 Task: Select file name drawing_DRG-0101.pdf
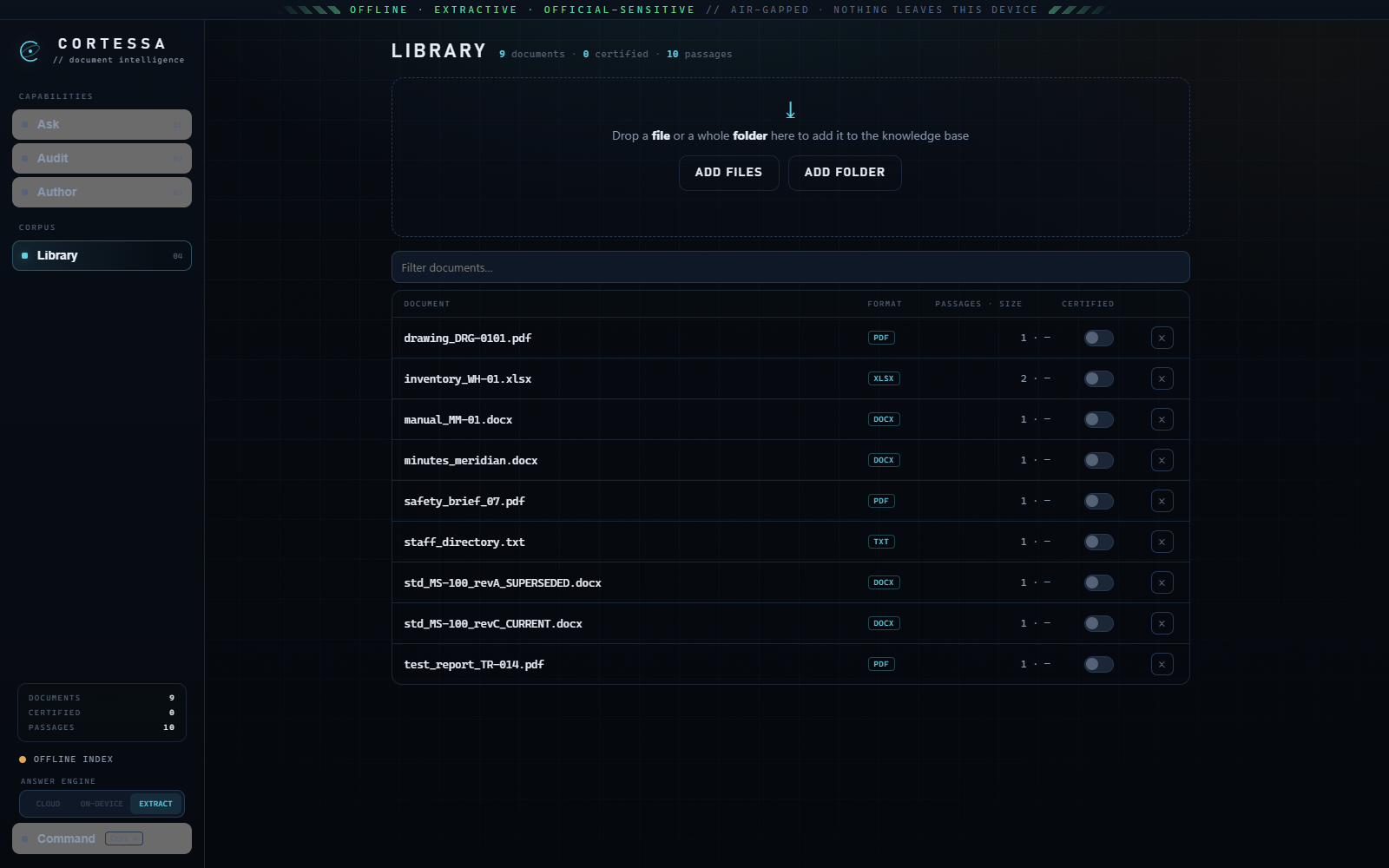pyautogui.click(x=467, y=338)
